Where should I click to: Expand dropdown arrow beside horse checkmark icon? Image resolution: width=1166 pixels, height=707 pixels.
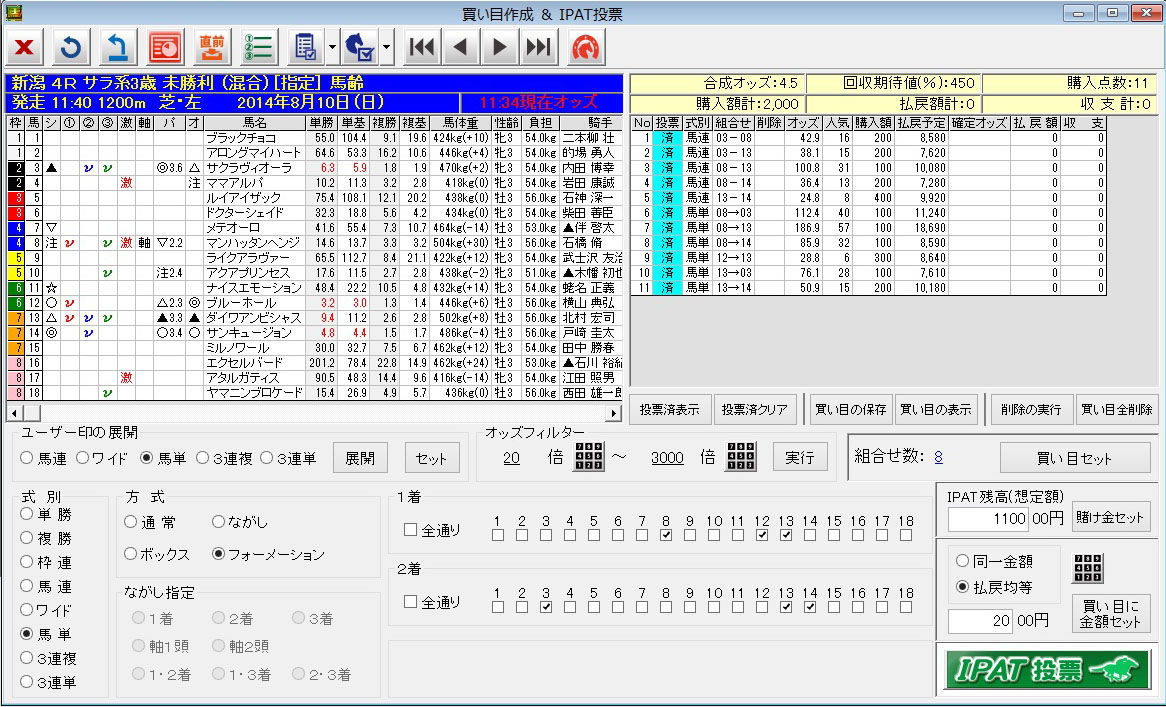pos(386,48)
